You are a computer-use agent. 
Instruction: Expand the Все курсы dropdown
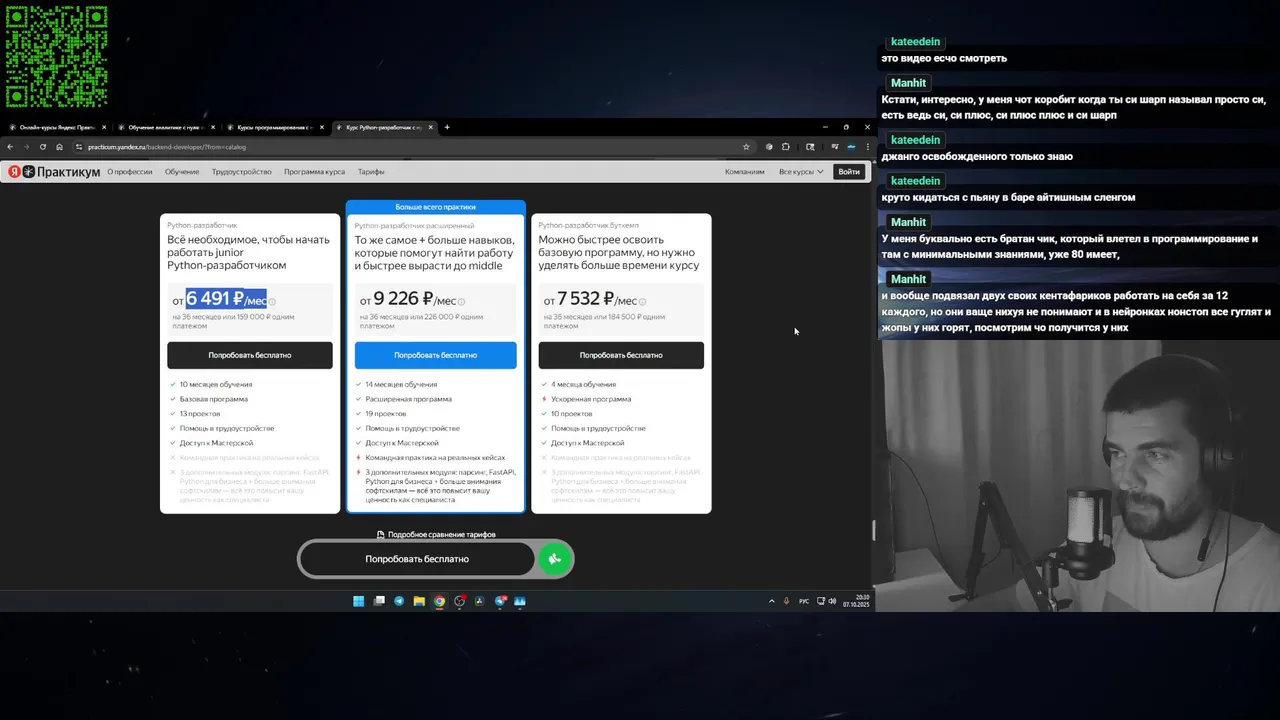[x=801, y=172]
